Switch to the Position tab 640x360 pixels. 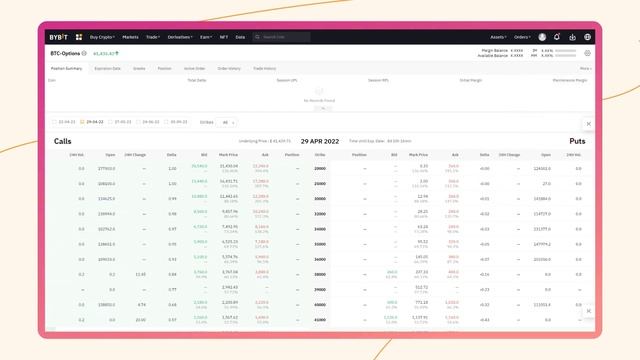[164, 69]
